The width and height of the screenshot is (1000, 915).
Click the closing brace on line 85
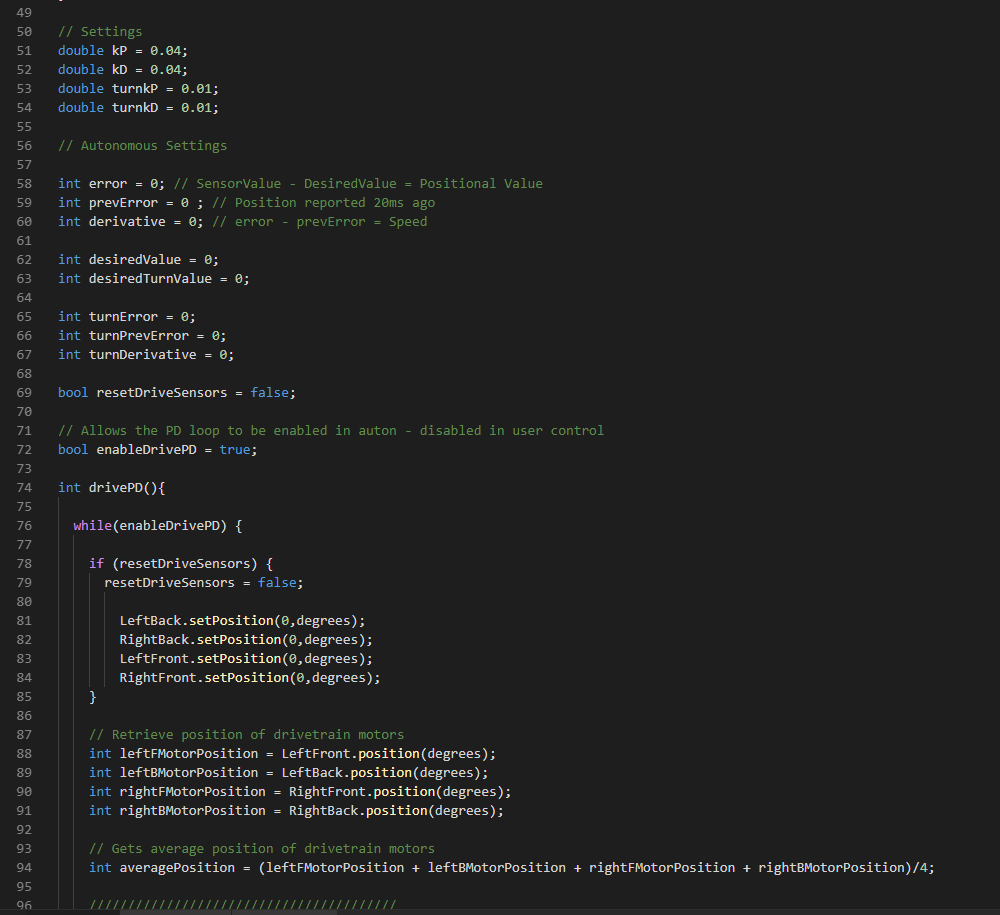click(x=93, y=697)
